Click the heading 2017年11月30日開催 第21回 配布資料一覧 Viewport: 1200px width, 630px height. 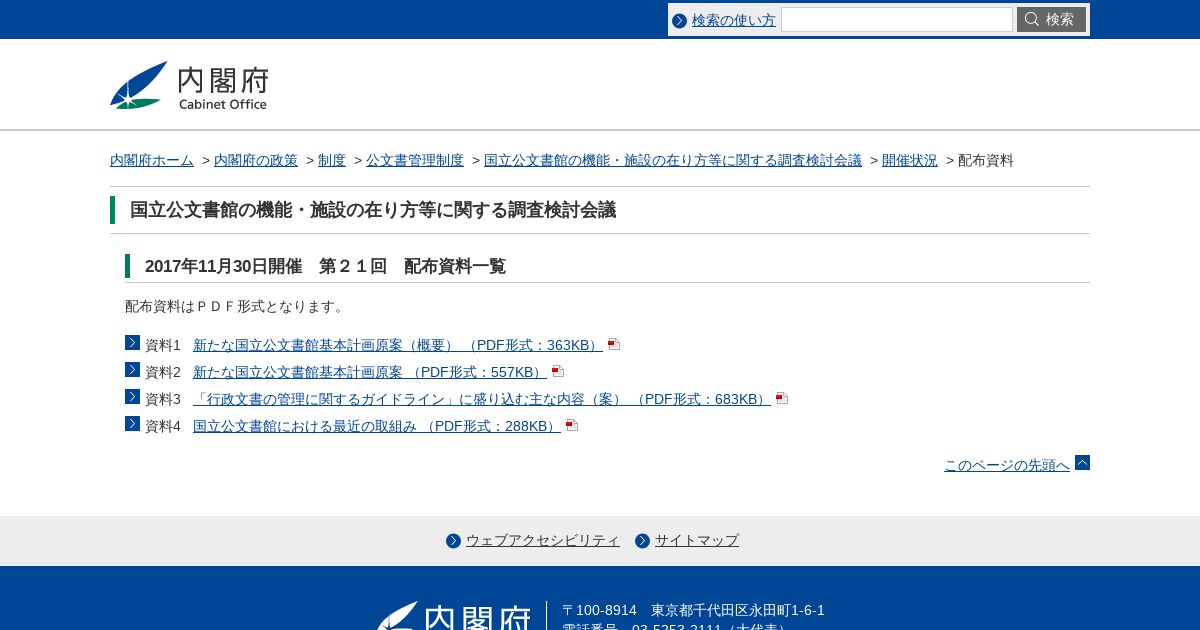coord(325,266)
